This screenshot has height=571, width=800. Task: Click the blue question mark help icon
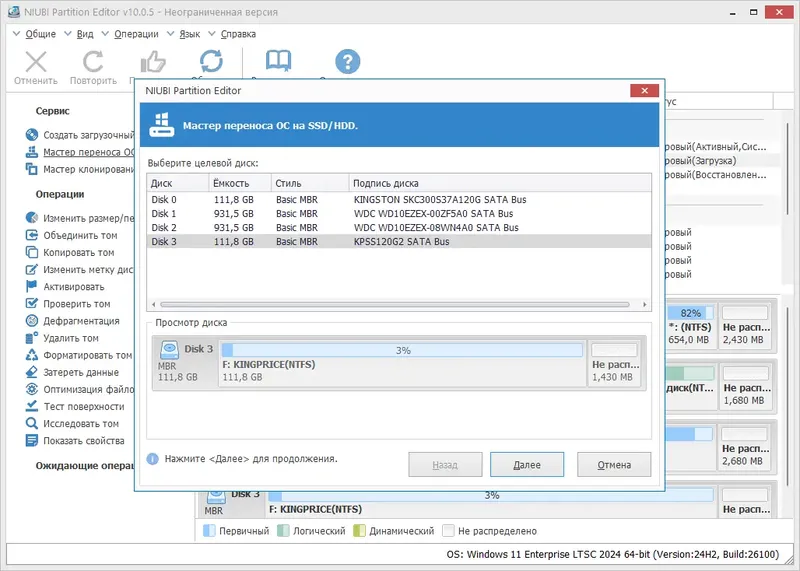click(x=347, y=62)
